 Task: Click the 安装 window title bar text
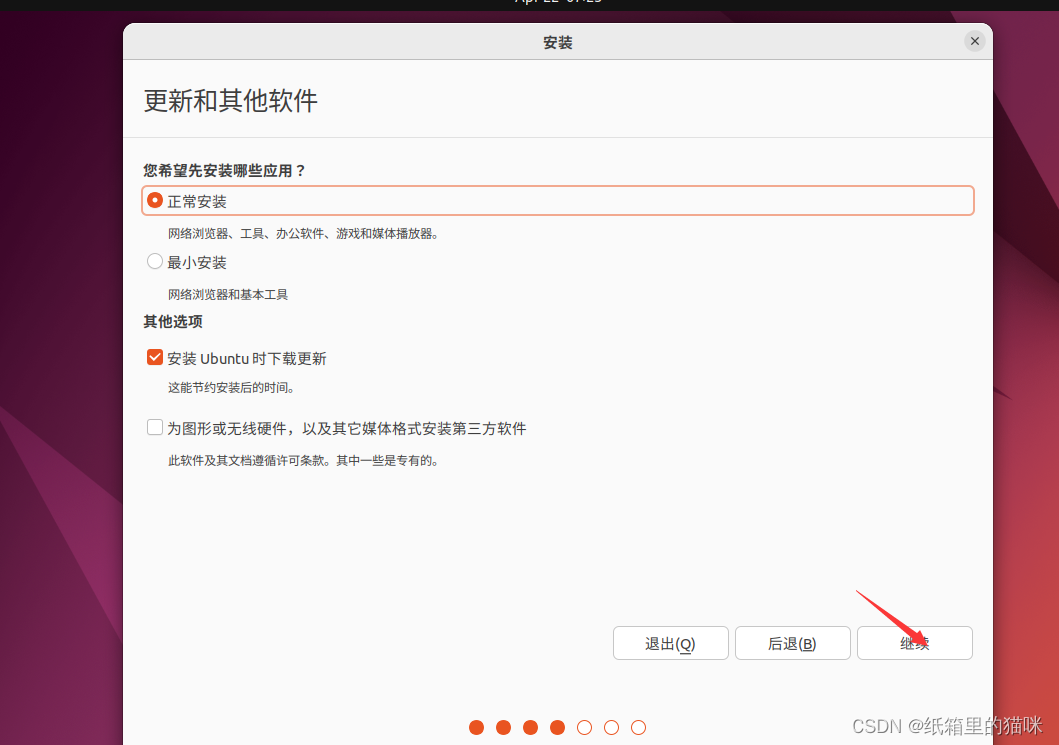558,43
